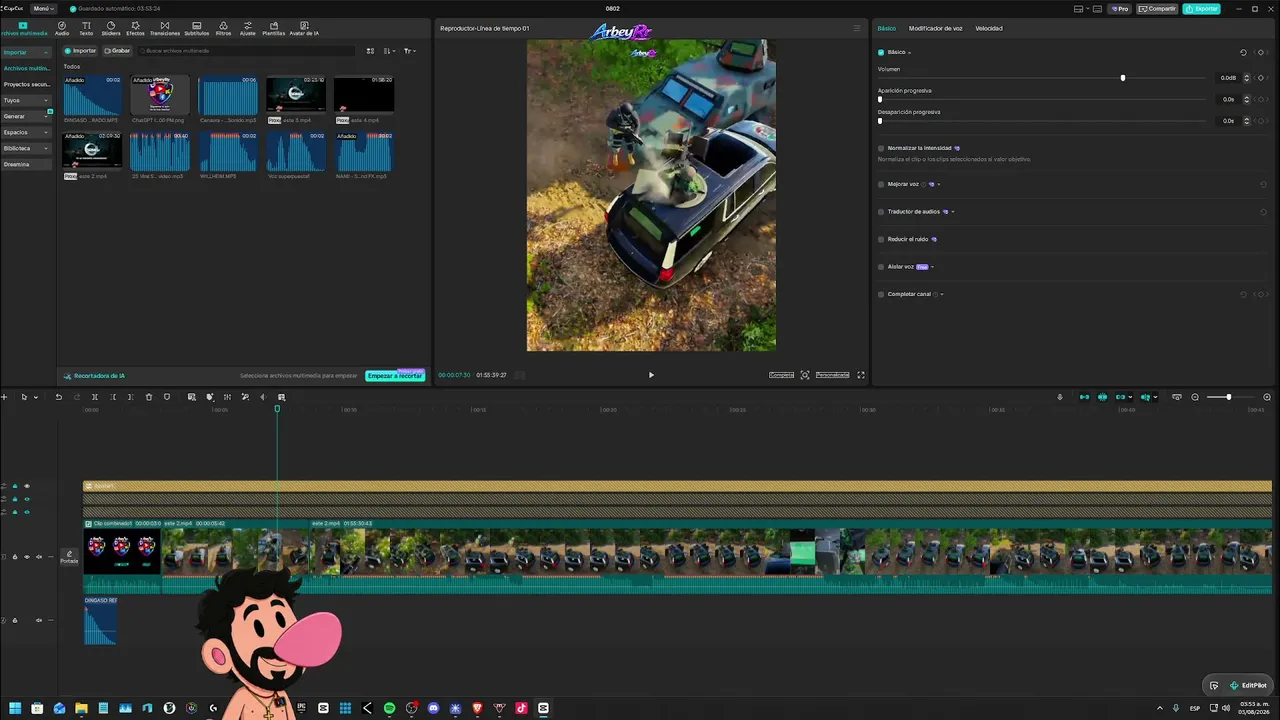Switch to the Modificador de voz tab

pos(936,28)
